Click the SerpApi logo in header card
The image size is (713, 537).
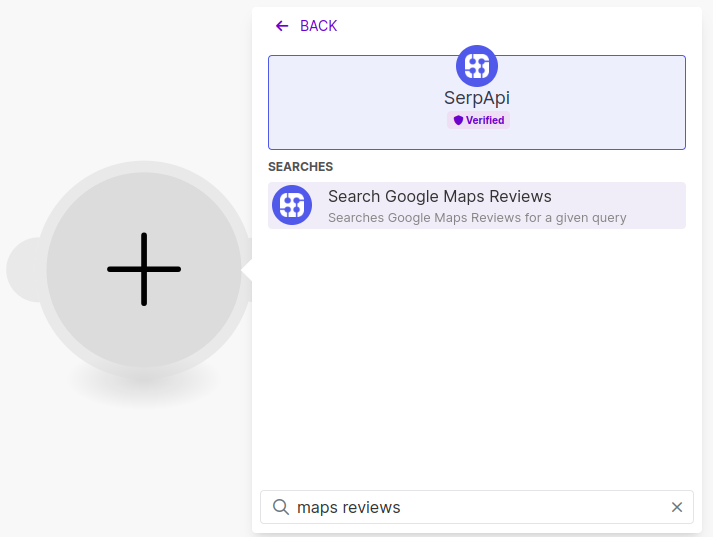(477, 66)
